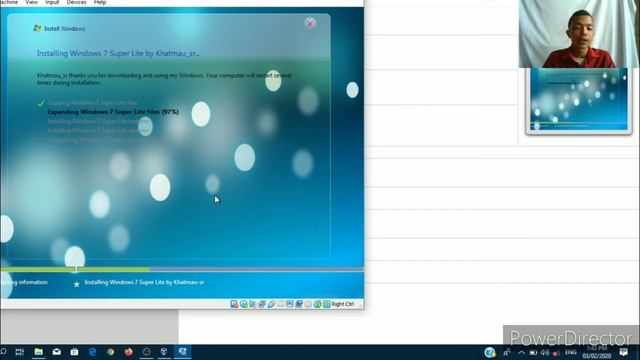640x360 pixels.
Task: Launch Firefox from the taskbar
Action: (128, 351)
